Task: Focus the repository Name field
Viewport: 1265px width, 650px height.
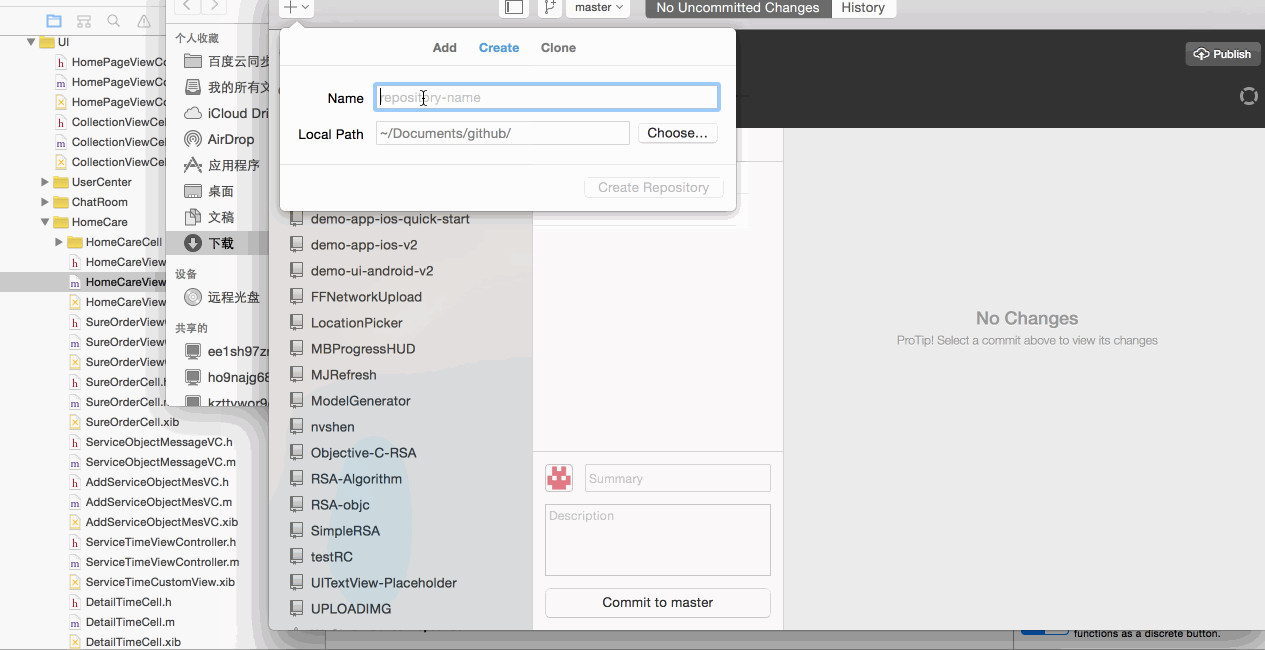Action: click(x=547, y=97)
